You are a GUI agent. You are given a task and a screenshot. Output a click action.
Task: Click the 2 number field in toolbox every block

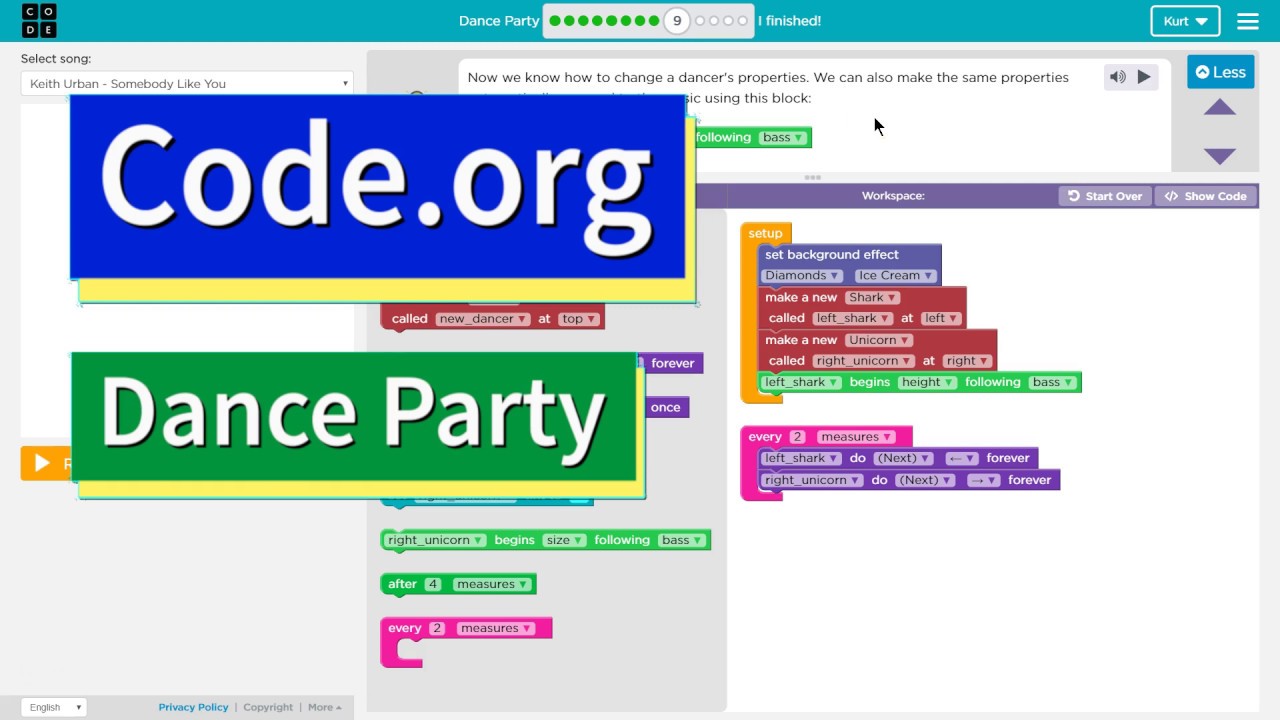pos(437,628)
